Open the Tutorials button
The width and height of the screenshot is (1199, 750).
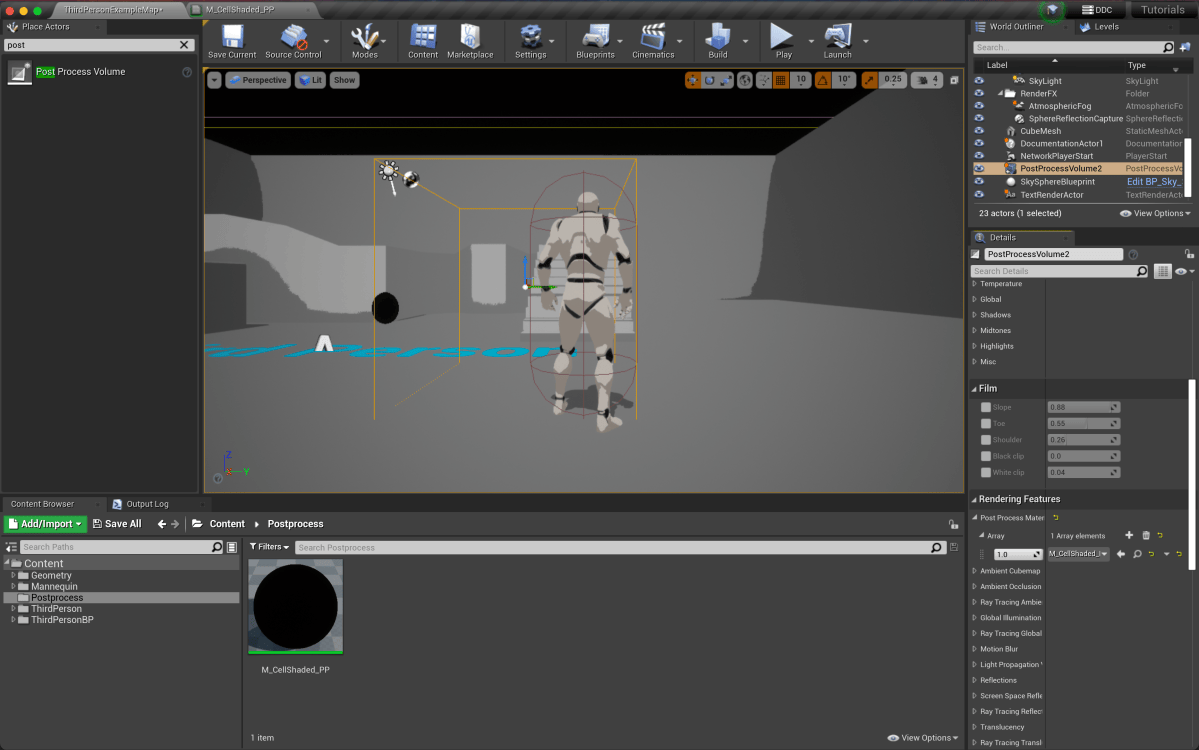click(x=1162, y=10)
